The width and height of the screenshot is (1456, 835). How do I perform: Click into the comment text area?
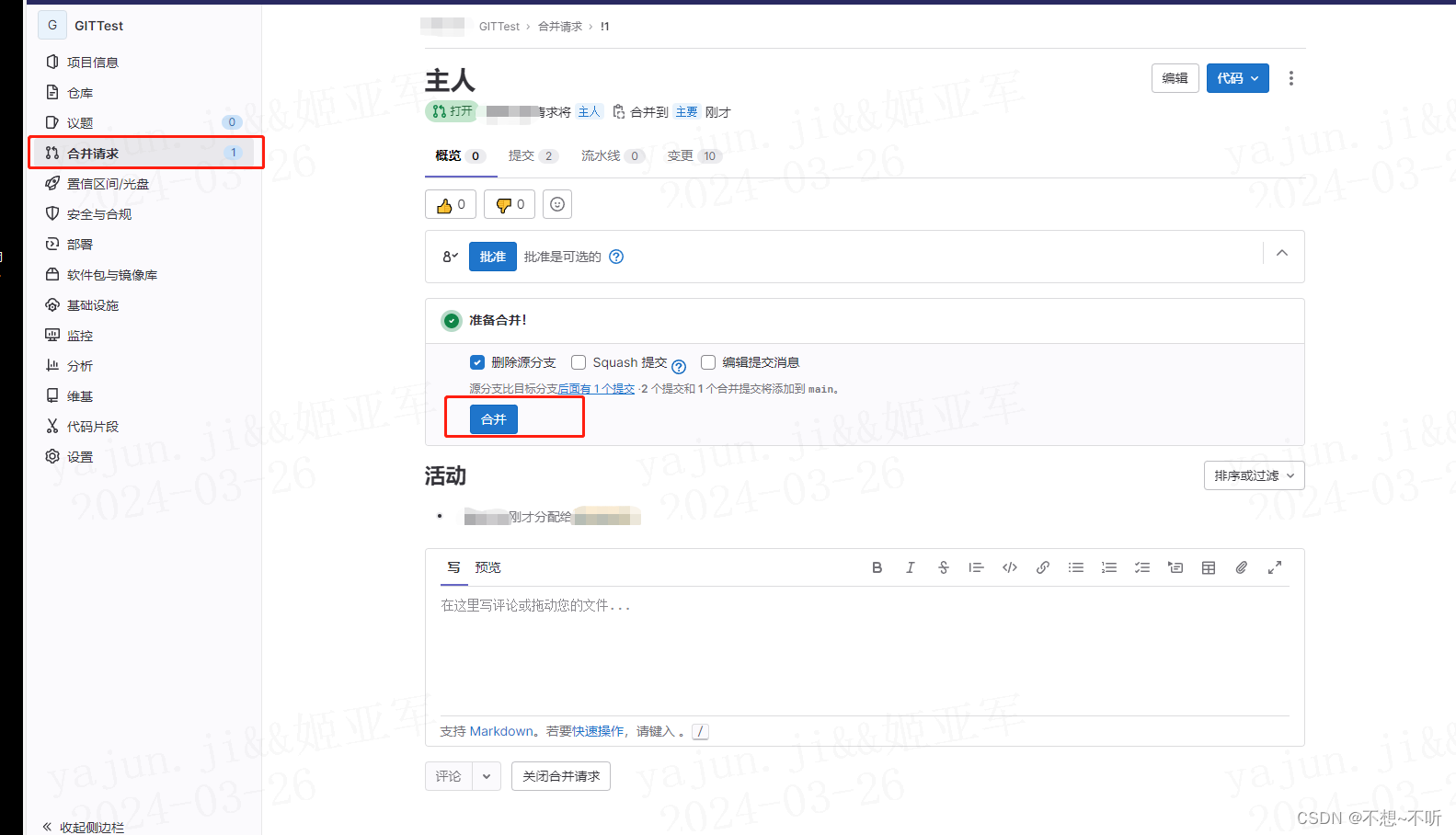click(865, 651)
